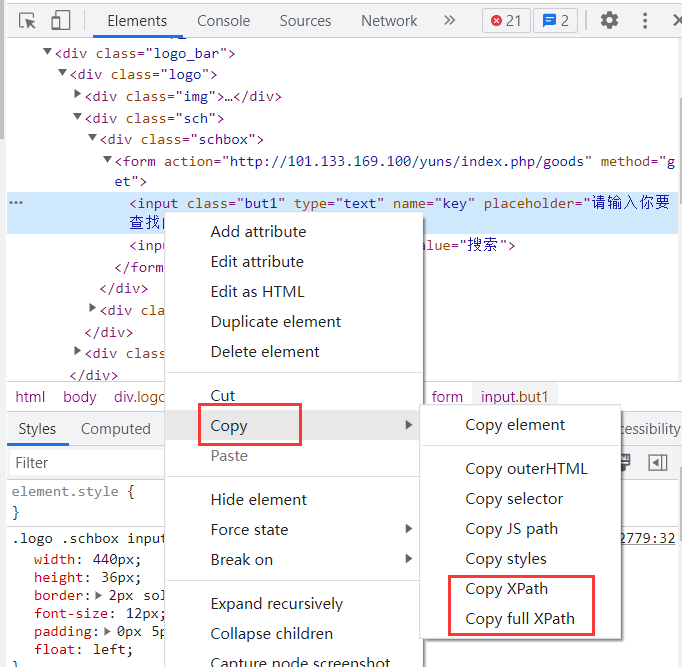
Task: Choose Copy styles
Action: 506,559
